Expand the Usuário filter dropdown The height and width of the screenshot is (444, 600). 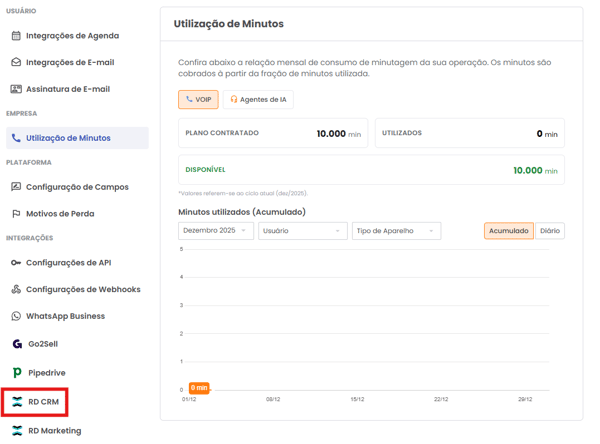[x=302, y=231]
